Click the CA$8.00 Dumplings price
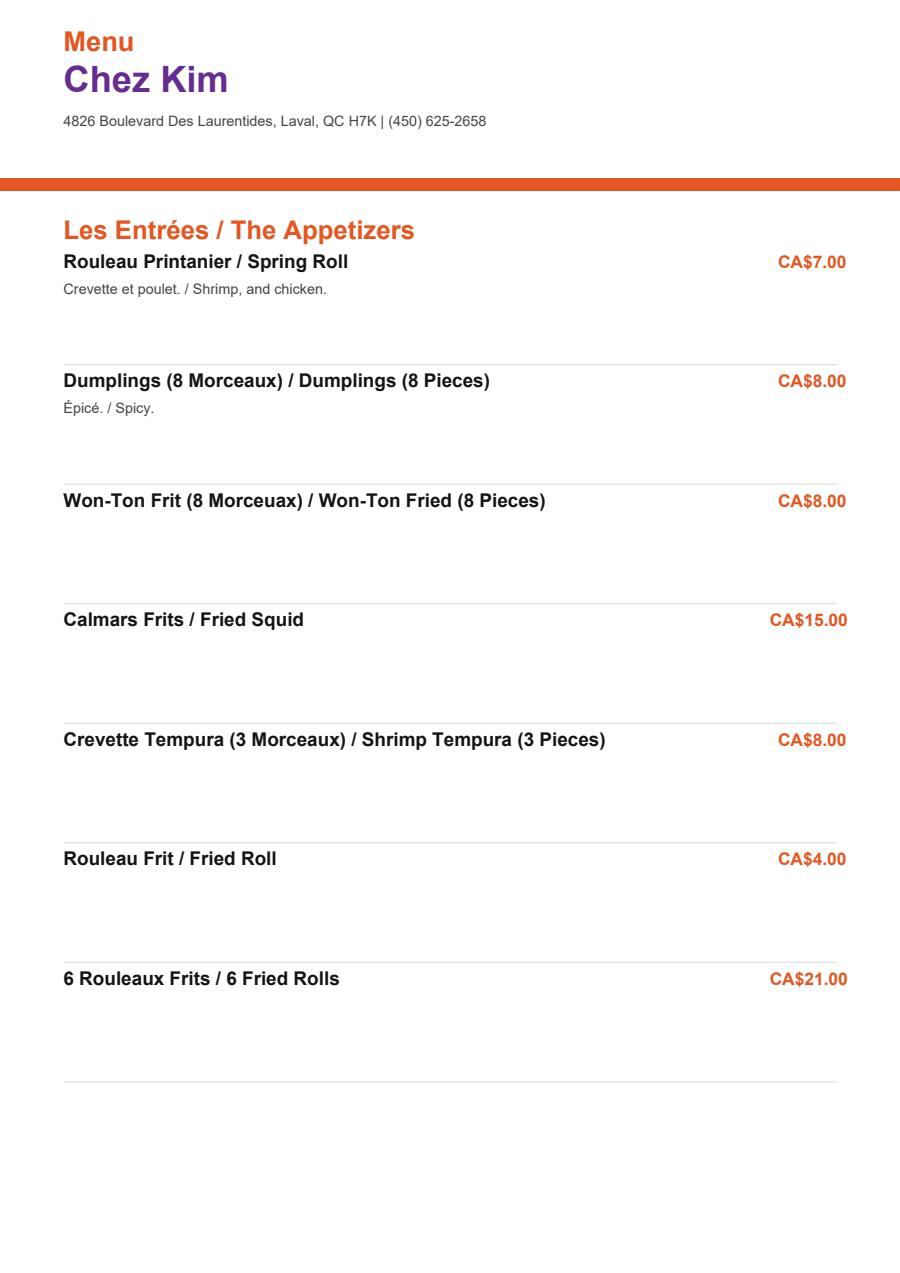900x1273 pixels. tap(812, 381)
